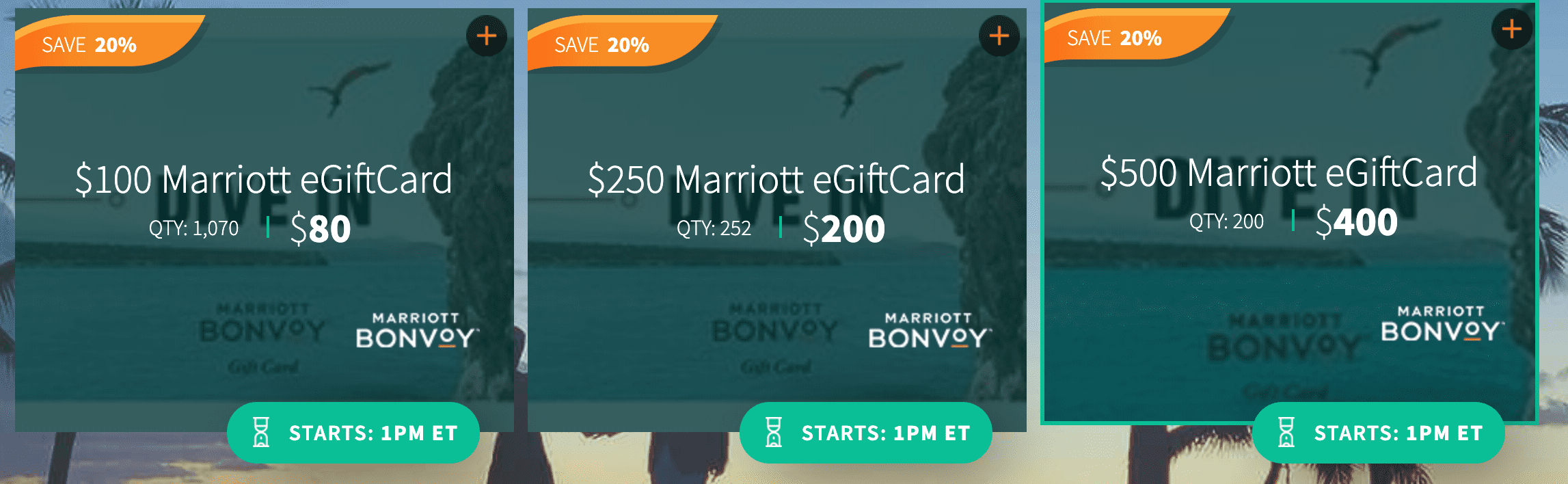Click hourglass icon on $250 card's starts button
This screenshot has height=484, width=1568.
point(774,432)
